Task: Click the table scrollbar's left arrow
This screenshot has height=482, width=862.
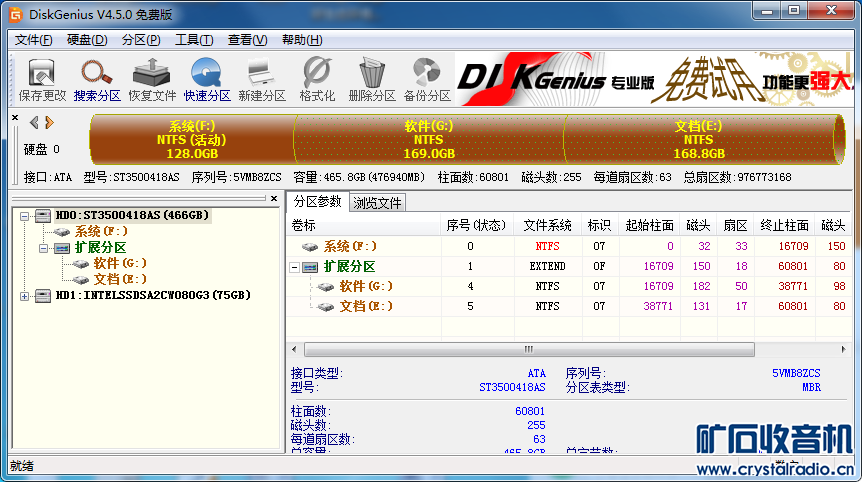Action: click(x=294, y=350)
